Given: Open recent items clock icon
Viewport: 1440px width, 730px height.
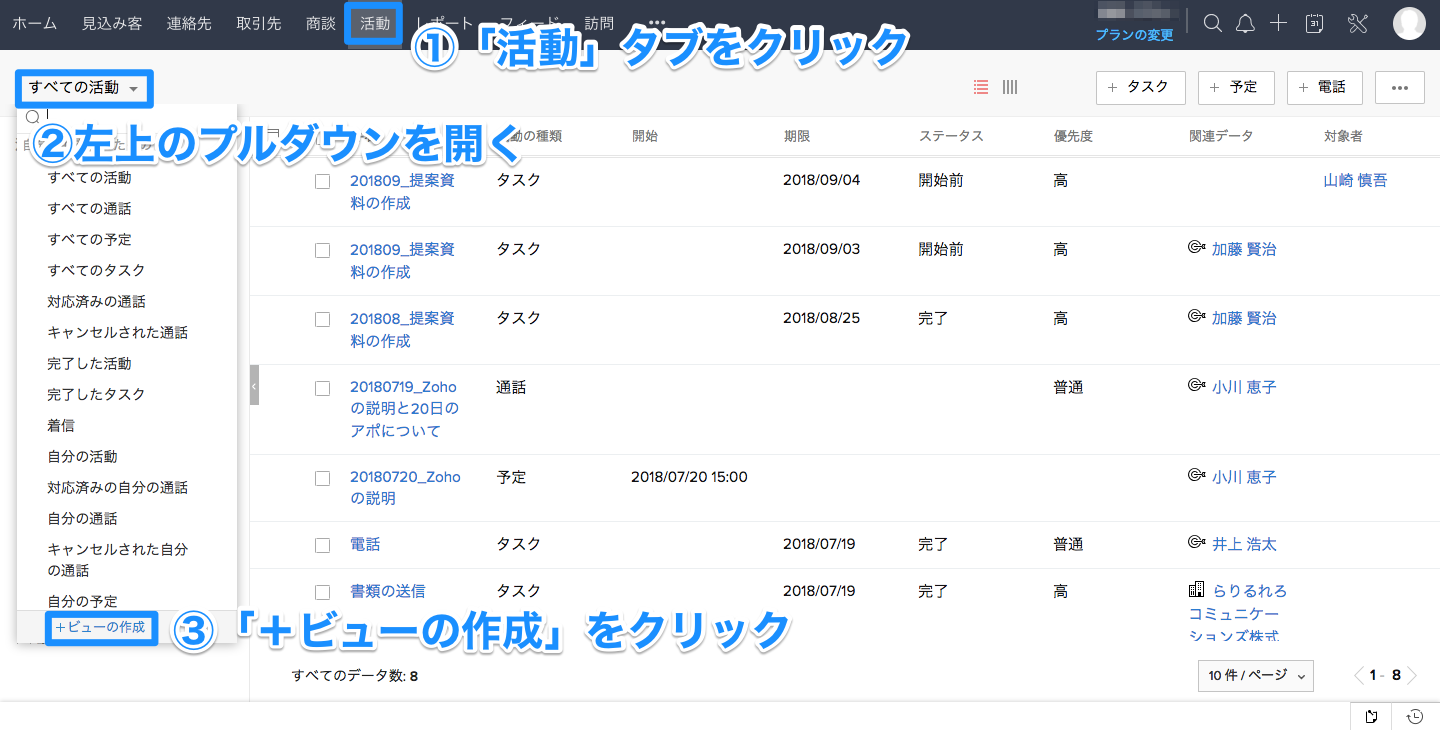Looking at the screenshot, I should [x=1415, y=716].
